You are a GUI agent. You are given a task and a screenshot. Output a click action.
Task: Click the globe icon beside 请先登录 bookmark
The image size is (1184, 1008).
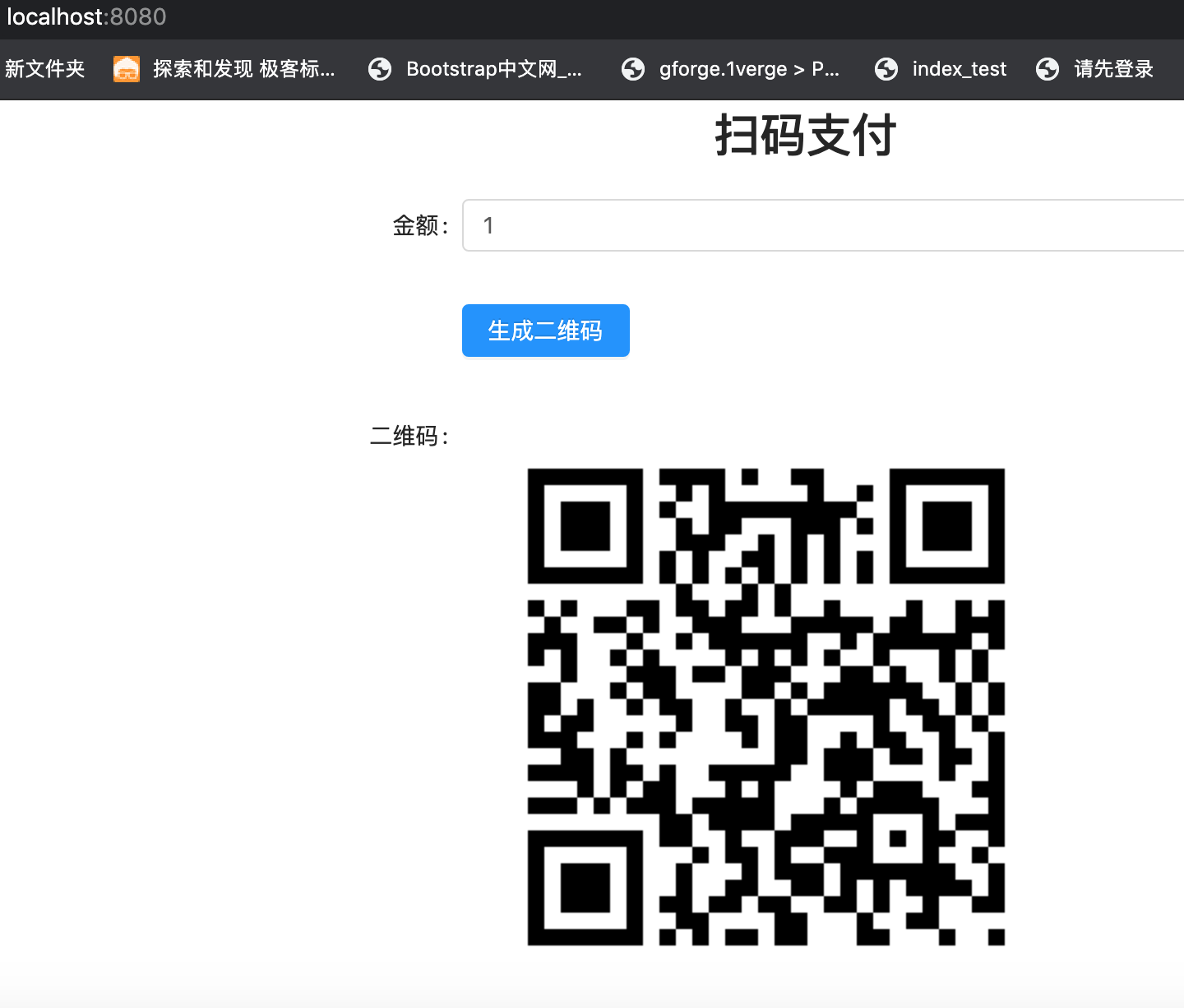click(x=1048, y=69)
